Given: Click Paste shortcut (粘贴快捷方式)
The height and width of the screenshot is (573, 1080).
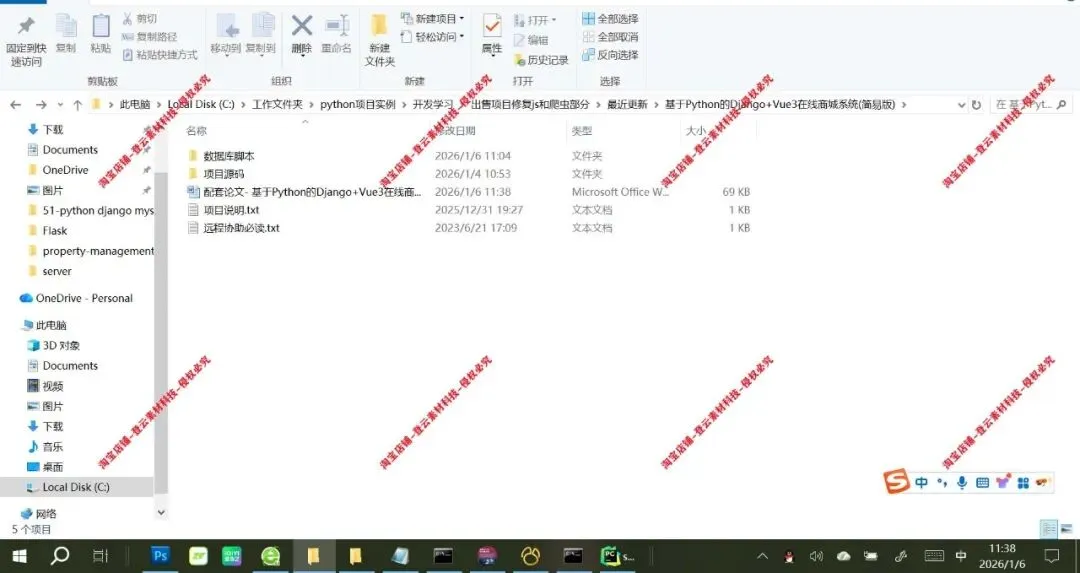Looking at the screenshot, I should tap(160, 54).
